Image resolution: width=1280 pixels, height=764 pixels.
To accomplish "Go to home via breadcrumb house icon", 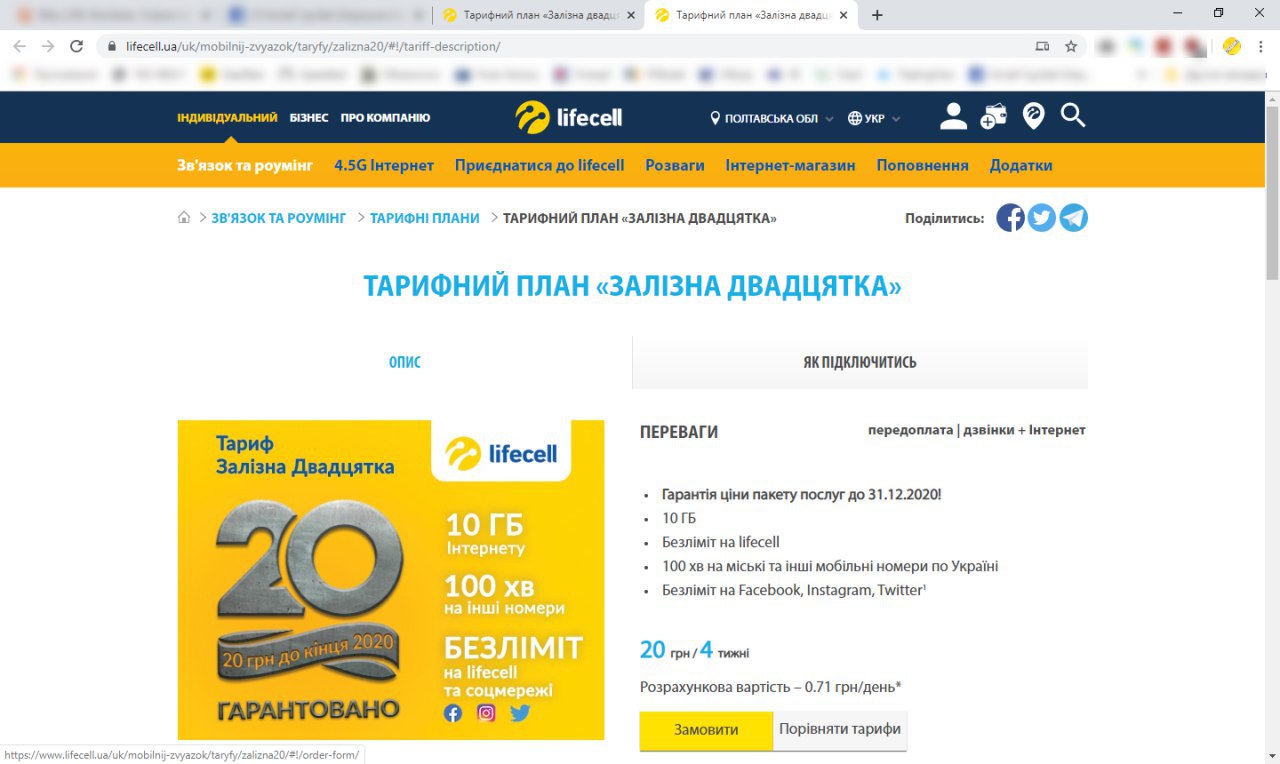I will click(184, 217).
